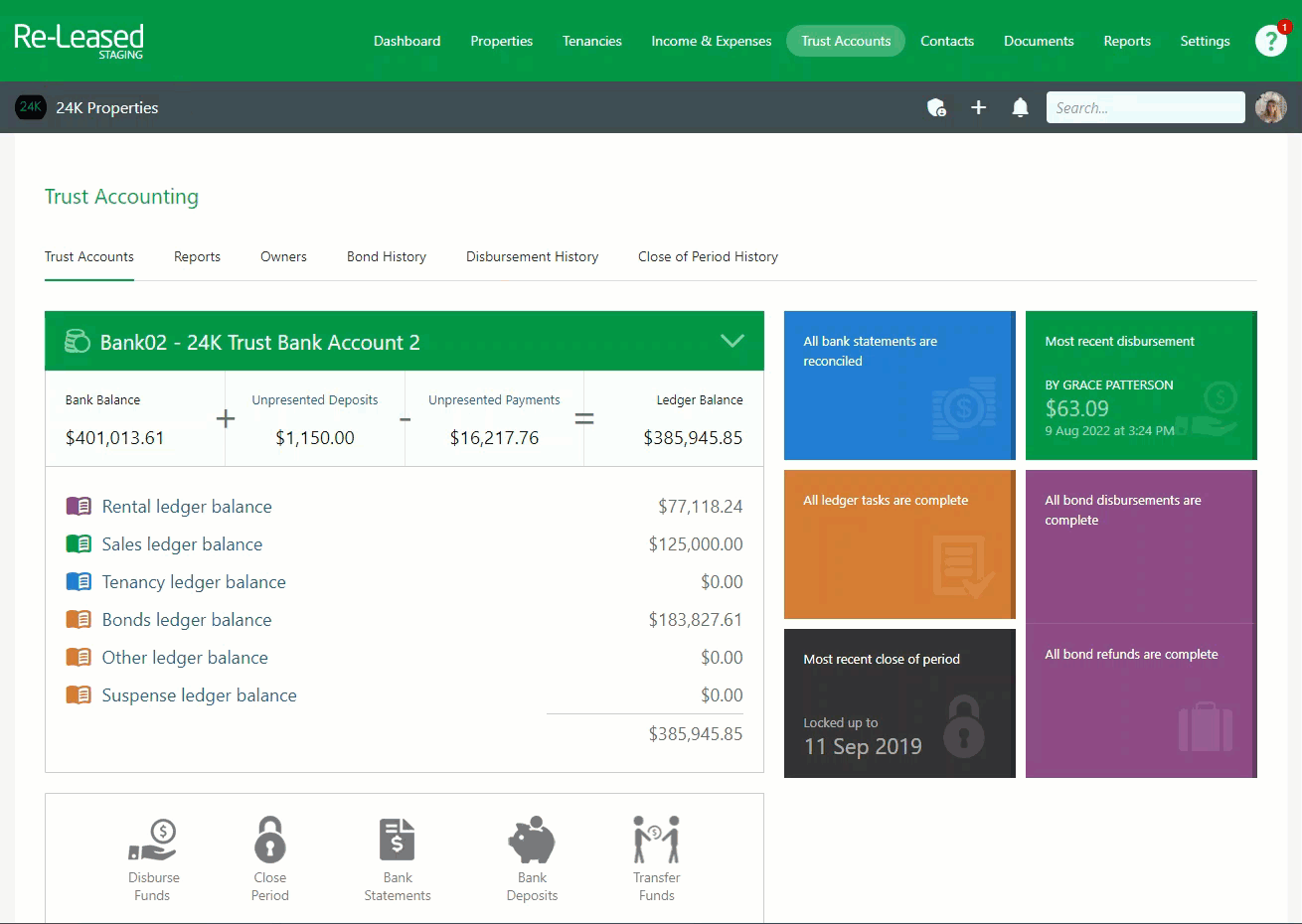Click the globe icon in the top bar

click(x=936, y=107)
